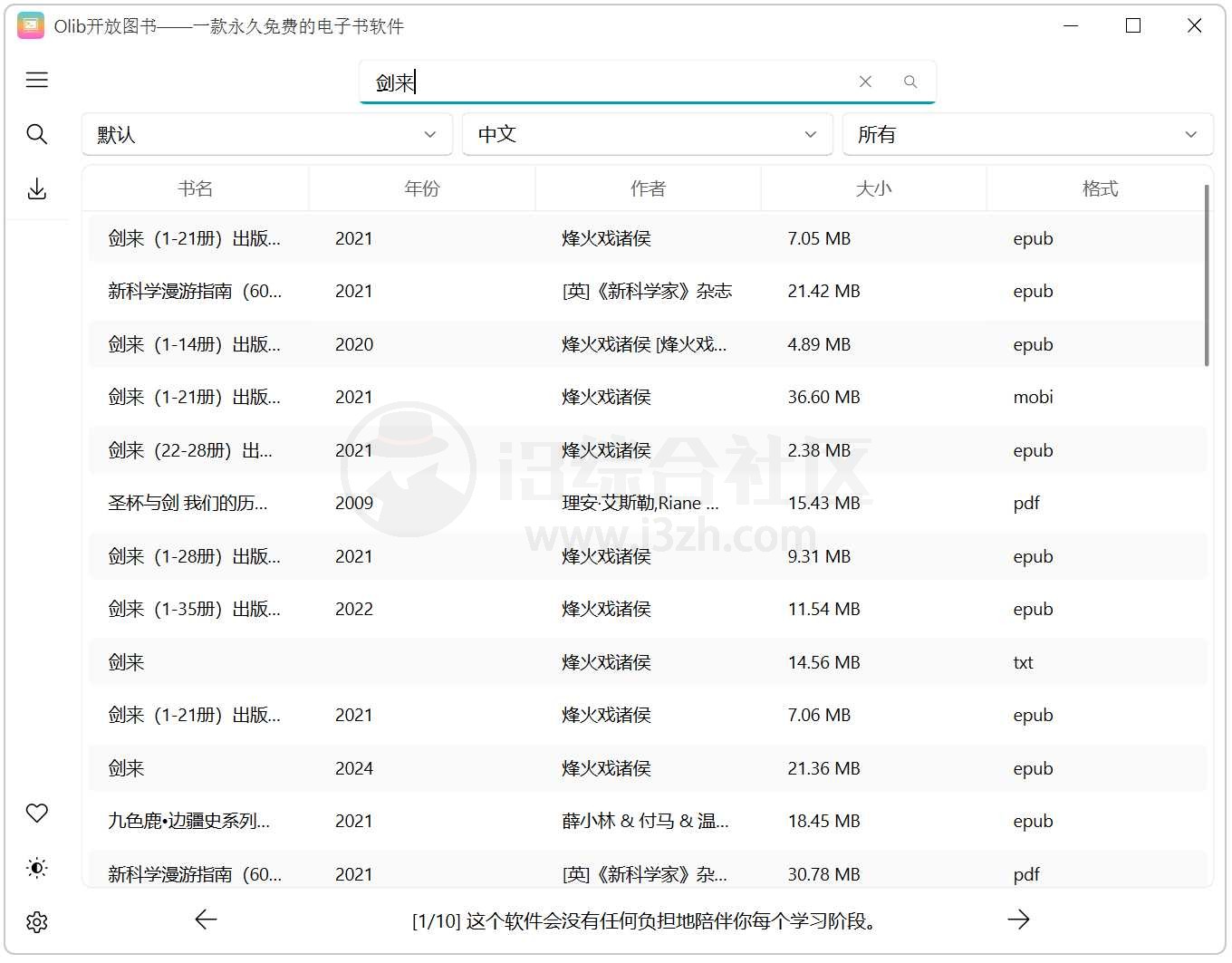The image size is (1232, 963).
Task: Go to next page arrow
Action: click(x=1018, y=920)
